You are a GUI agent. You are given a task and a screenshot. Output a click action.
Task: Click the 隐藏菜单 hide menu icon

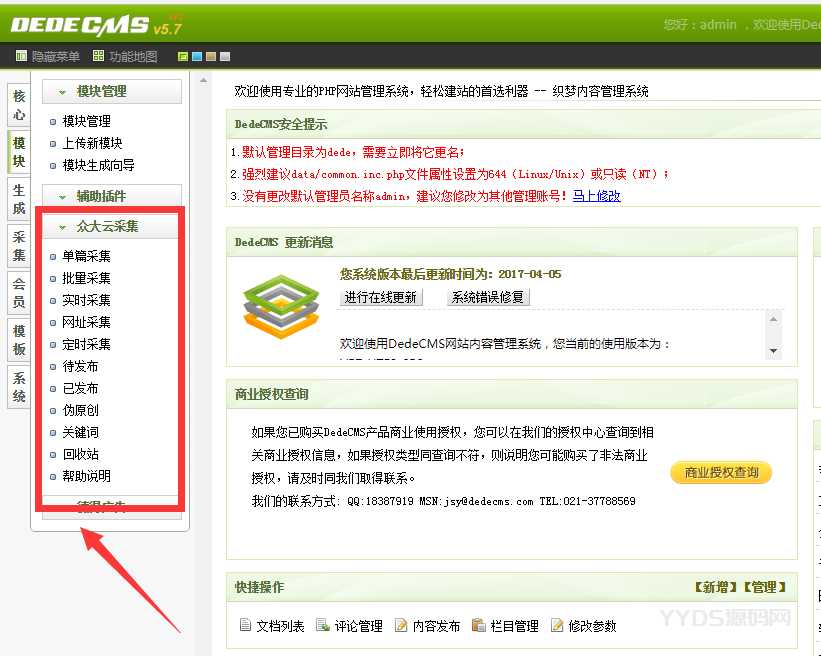click(x=22, y=56)
